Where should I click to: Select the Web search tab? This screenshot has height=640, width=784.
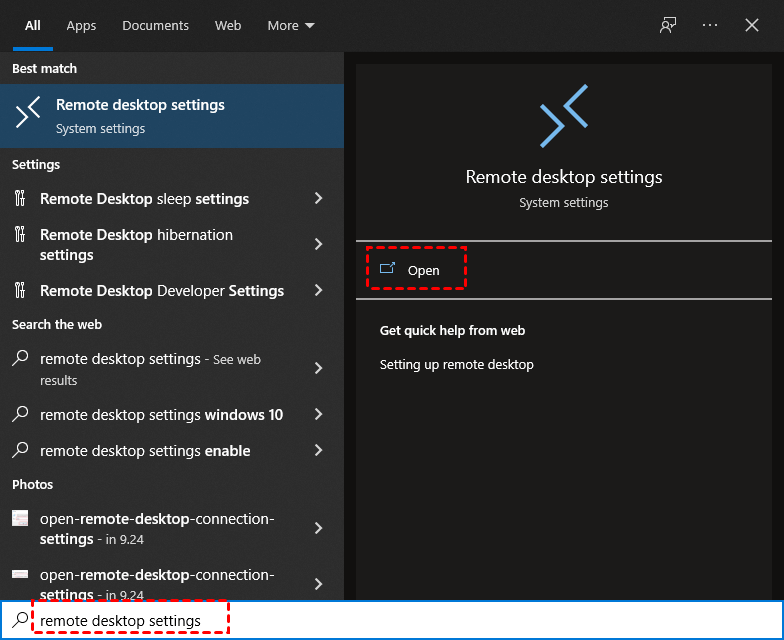[x=228, y=25]
